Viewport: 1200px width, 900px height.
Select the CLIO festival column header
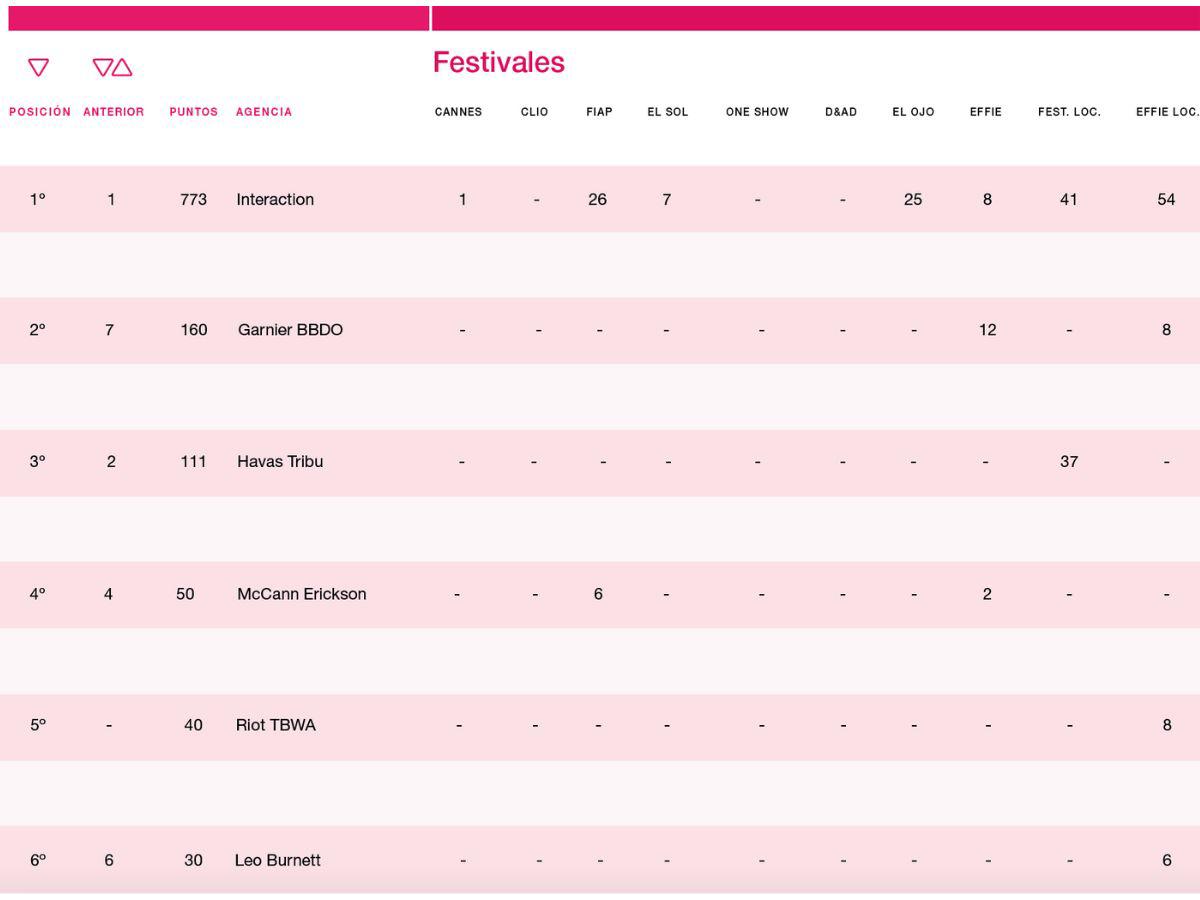coord(534,112)
